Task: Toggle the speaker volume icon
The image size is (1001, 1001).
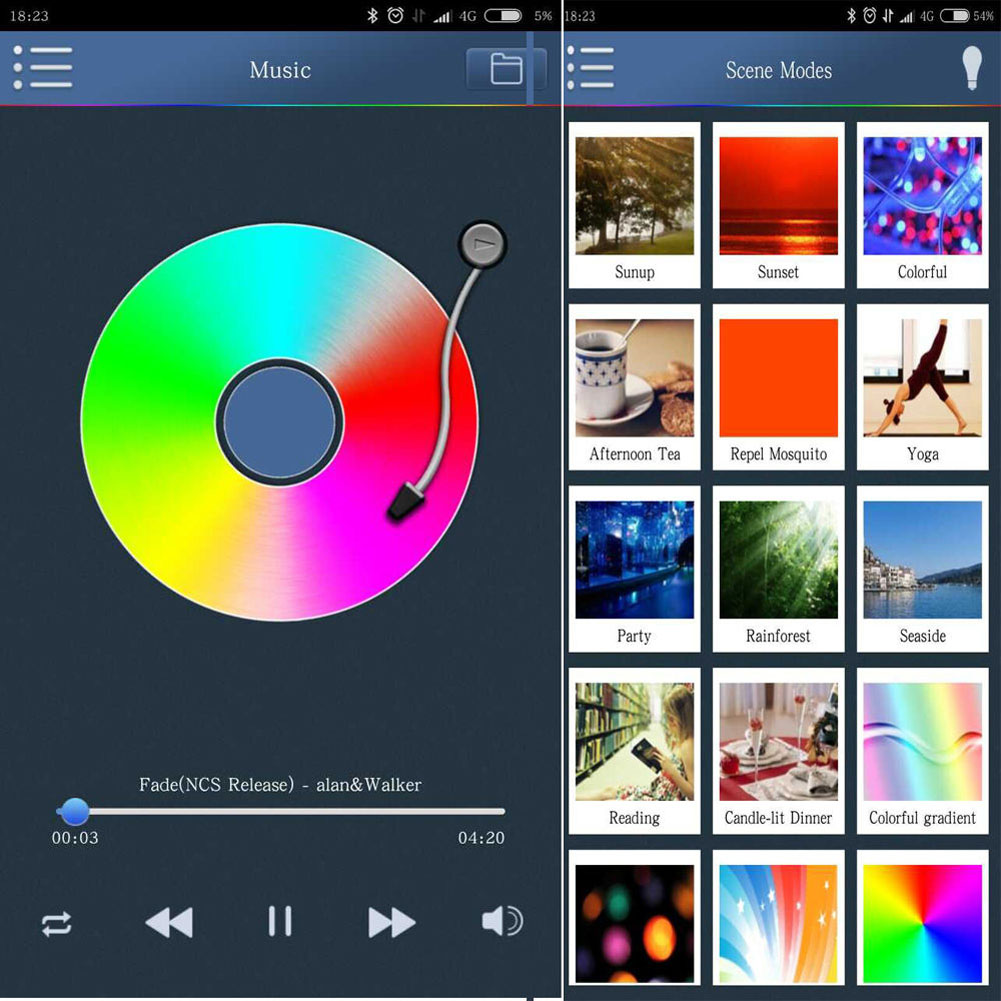Action: click(x=501, y=921)
